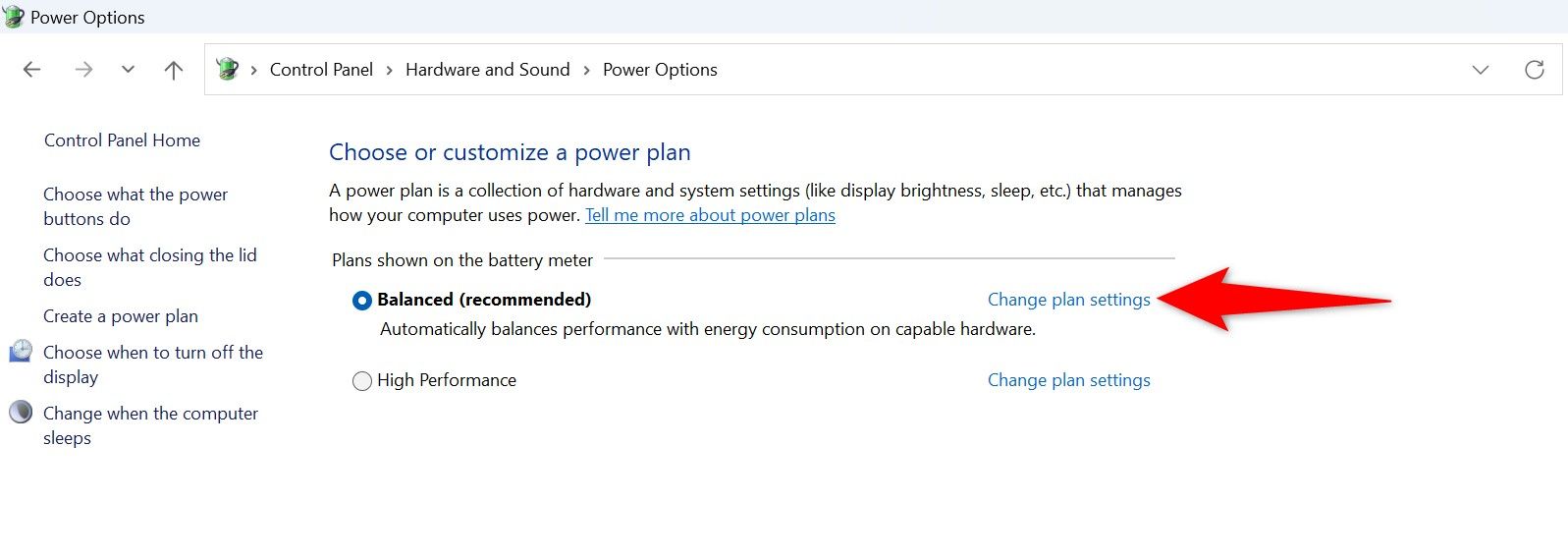The width and height of the screenshot is (1568, 558).
Task: Open Change plan settings for Balanced
Action: 1068,300
